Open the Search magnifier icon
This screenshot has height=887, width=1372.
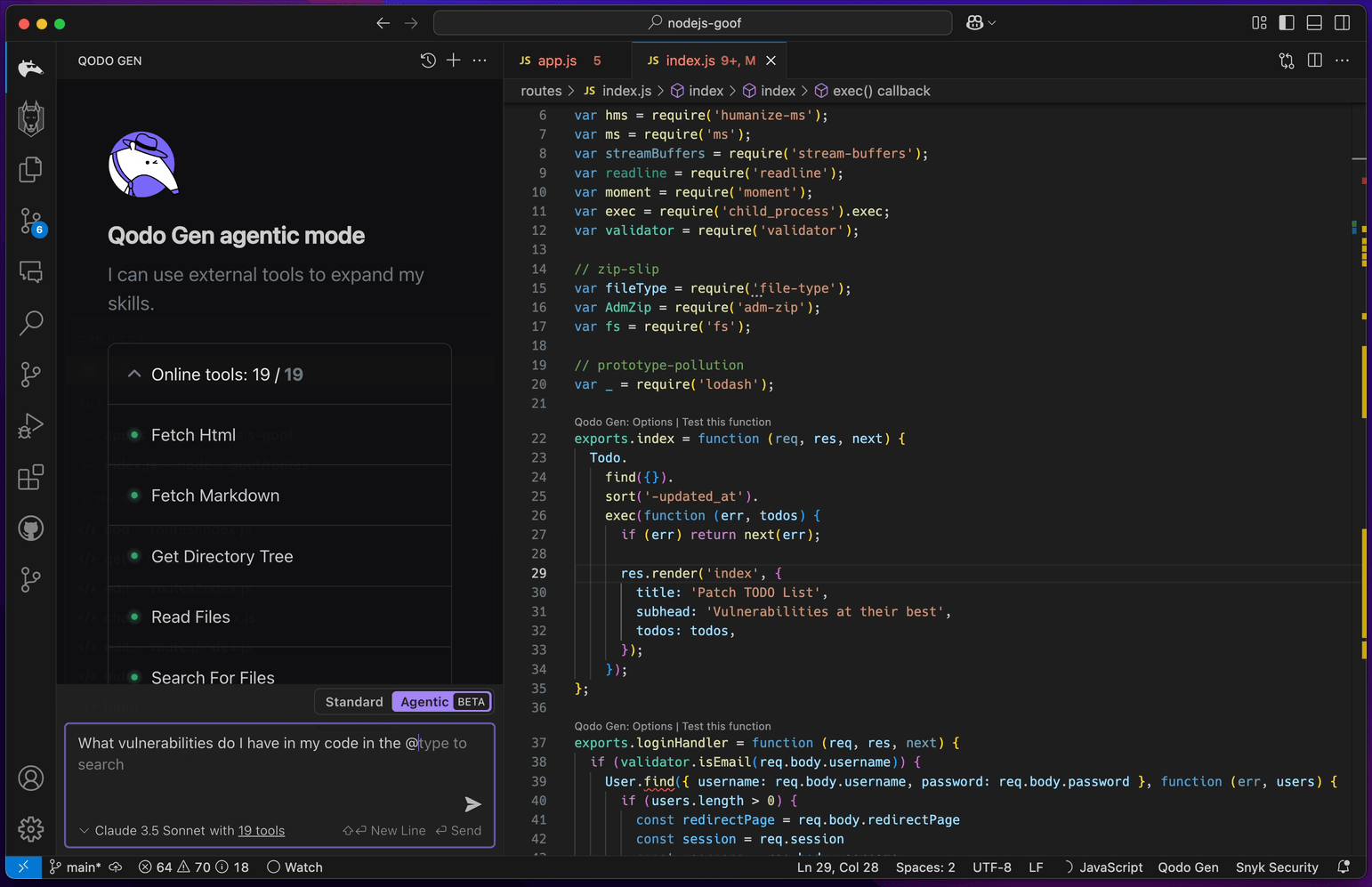point(31,322)
